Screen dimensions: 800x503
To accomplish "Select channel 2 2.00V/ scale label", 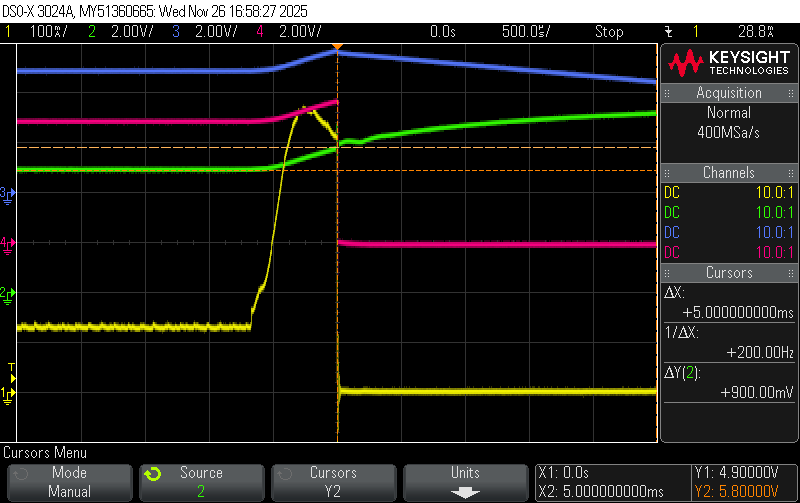I will coord(132,32).
